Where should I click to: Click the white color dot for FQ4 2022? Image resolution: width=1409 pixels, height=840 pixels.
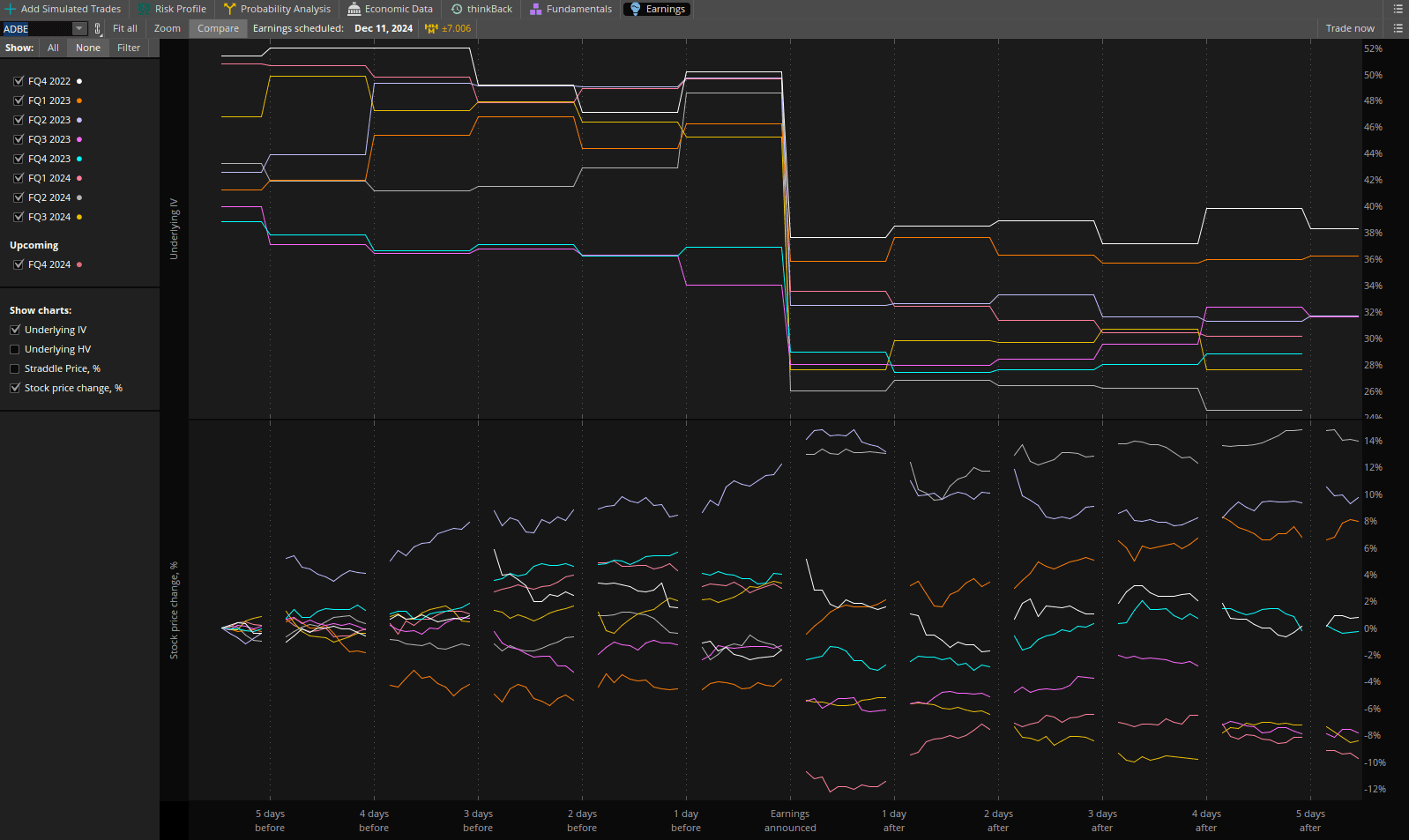click(x=79, y=81)
